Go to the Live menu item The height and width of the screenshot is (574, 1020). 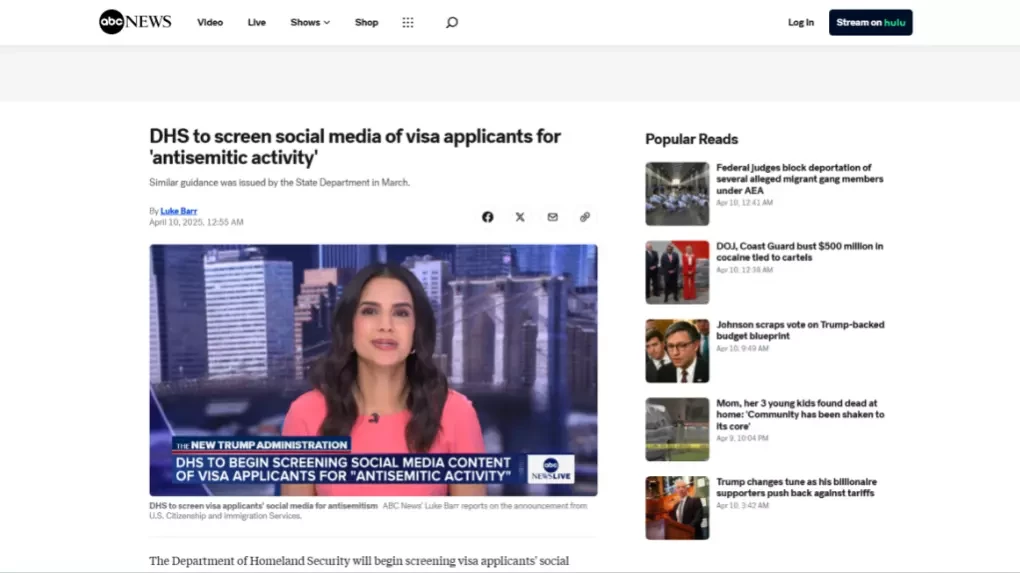click(x=256, y=22)
